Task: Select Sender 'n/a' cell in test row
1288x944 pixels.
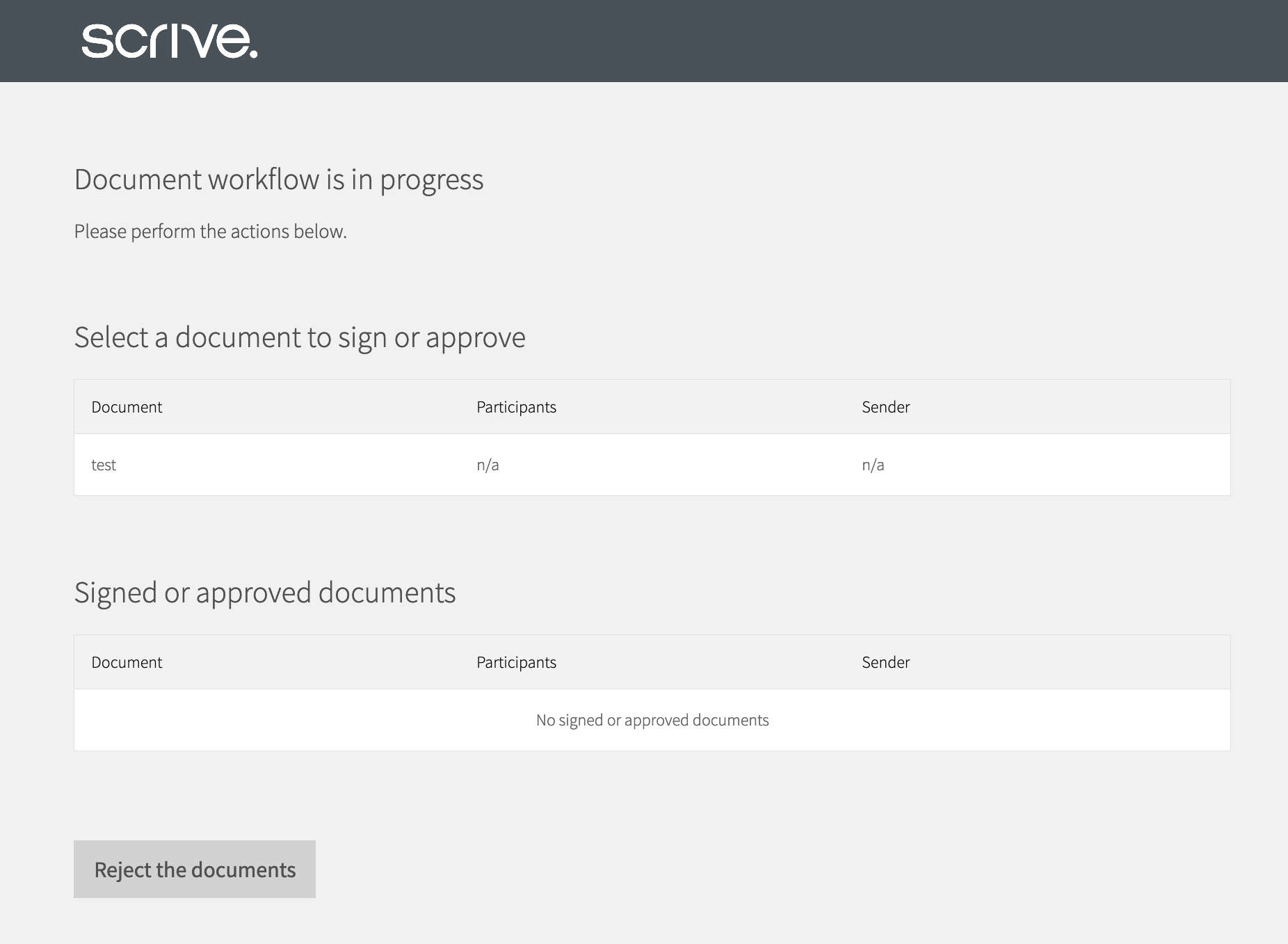Action: 873,465
